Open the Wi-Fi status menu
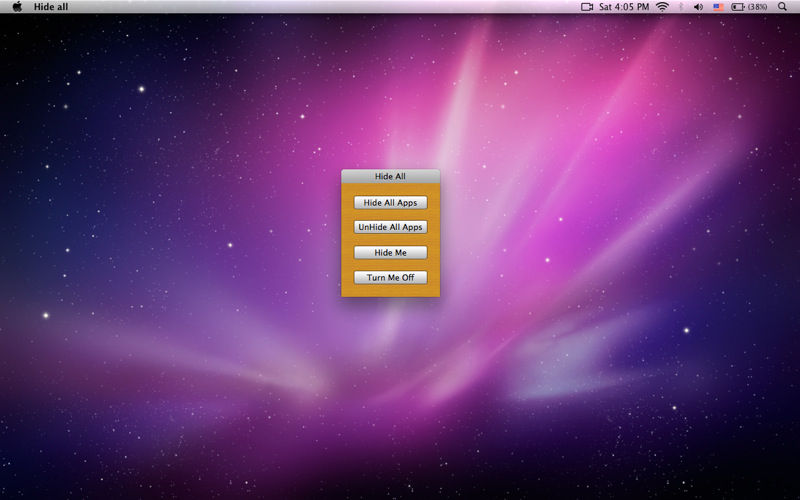Screen dimensions: 800x500 pos(662,7)
